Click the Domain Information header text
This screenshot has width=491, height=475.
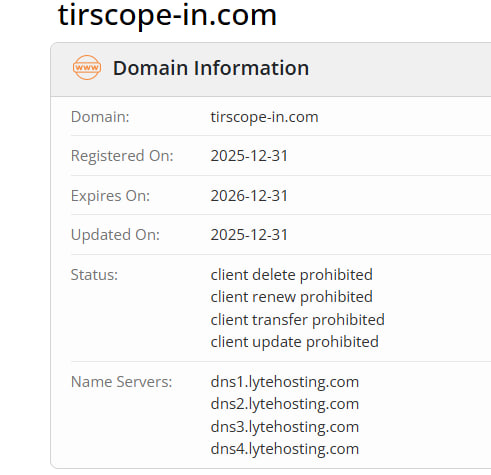point(211,68)
